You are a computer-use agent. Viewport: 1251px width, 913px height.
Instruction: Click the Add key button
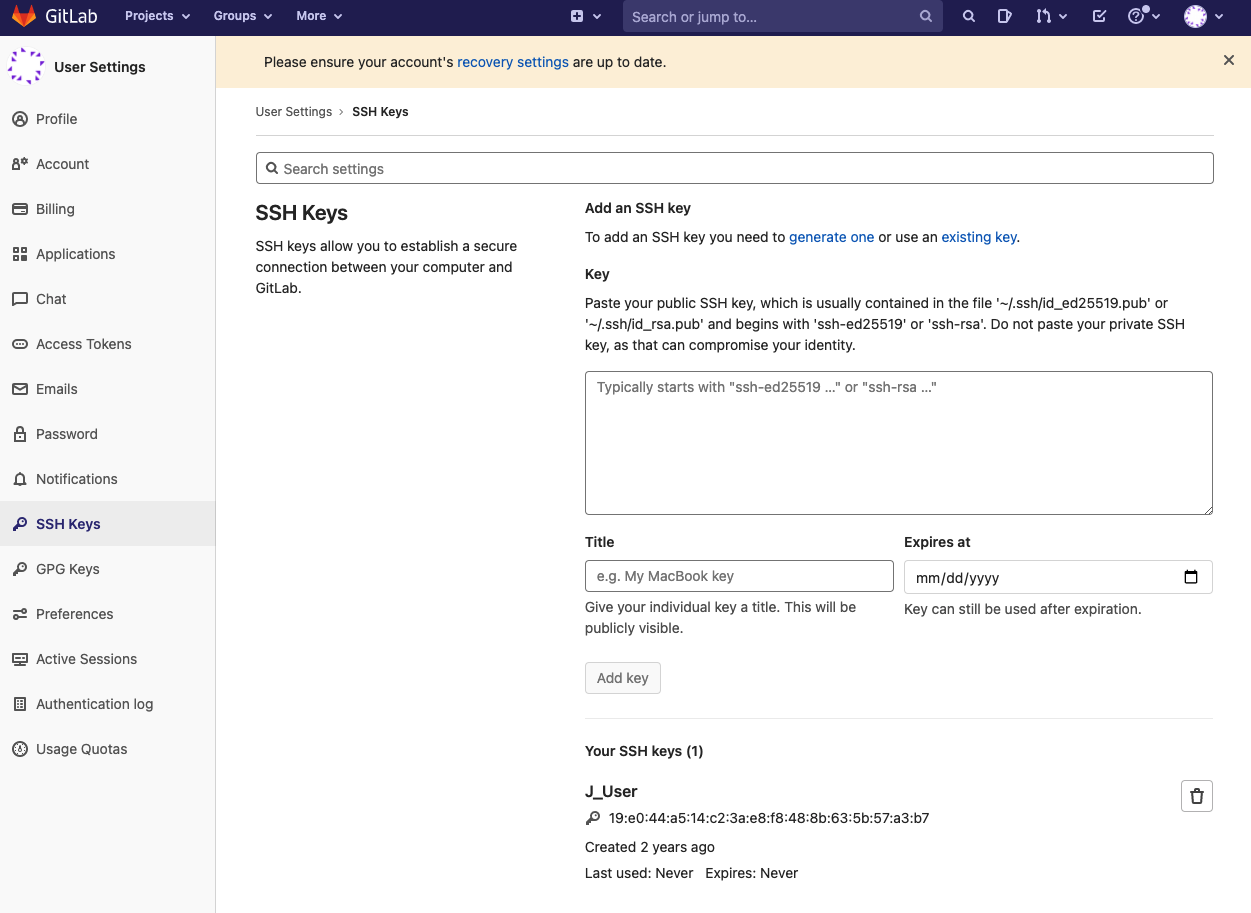[622, 678]
